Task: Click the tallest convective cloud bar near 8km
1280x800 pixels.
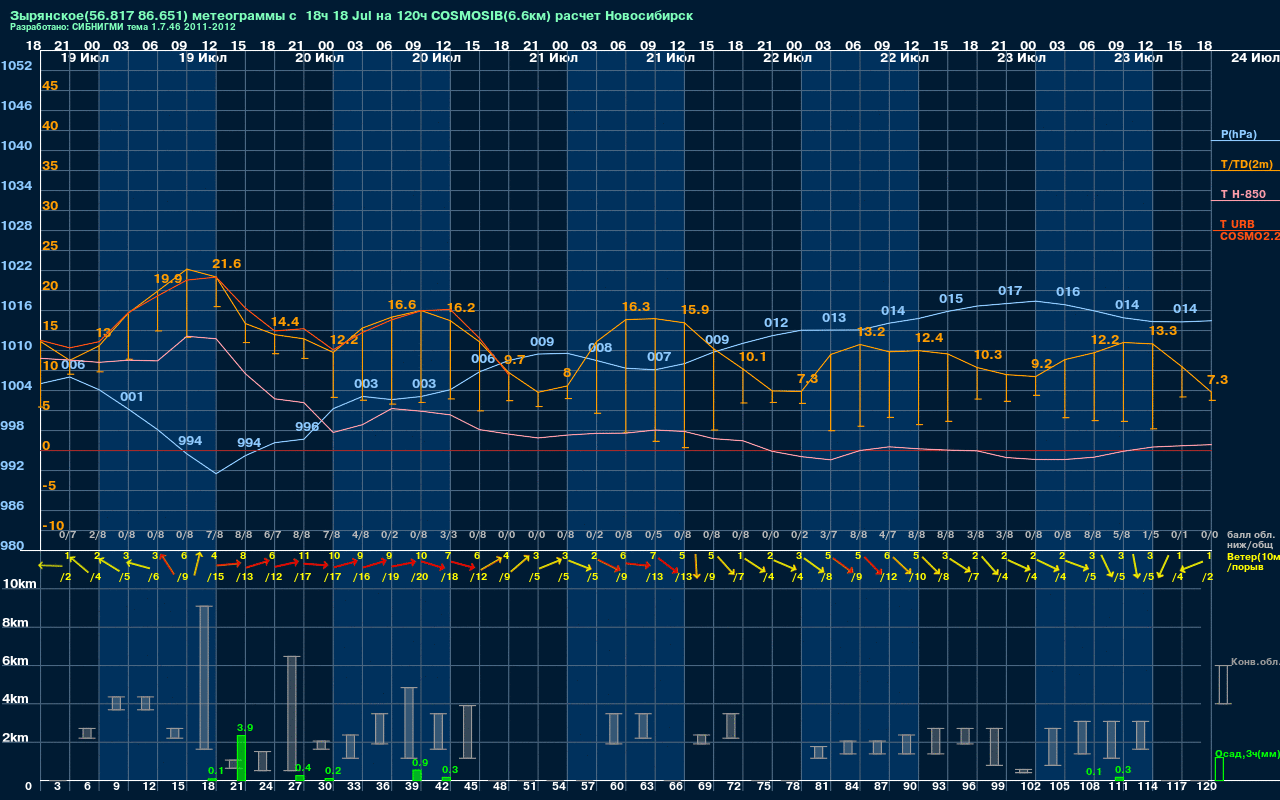Action: pyautogui.click(x=204, y=677)
